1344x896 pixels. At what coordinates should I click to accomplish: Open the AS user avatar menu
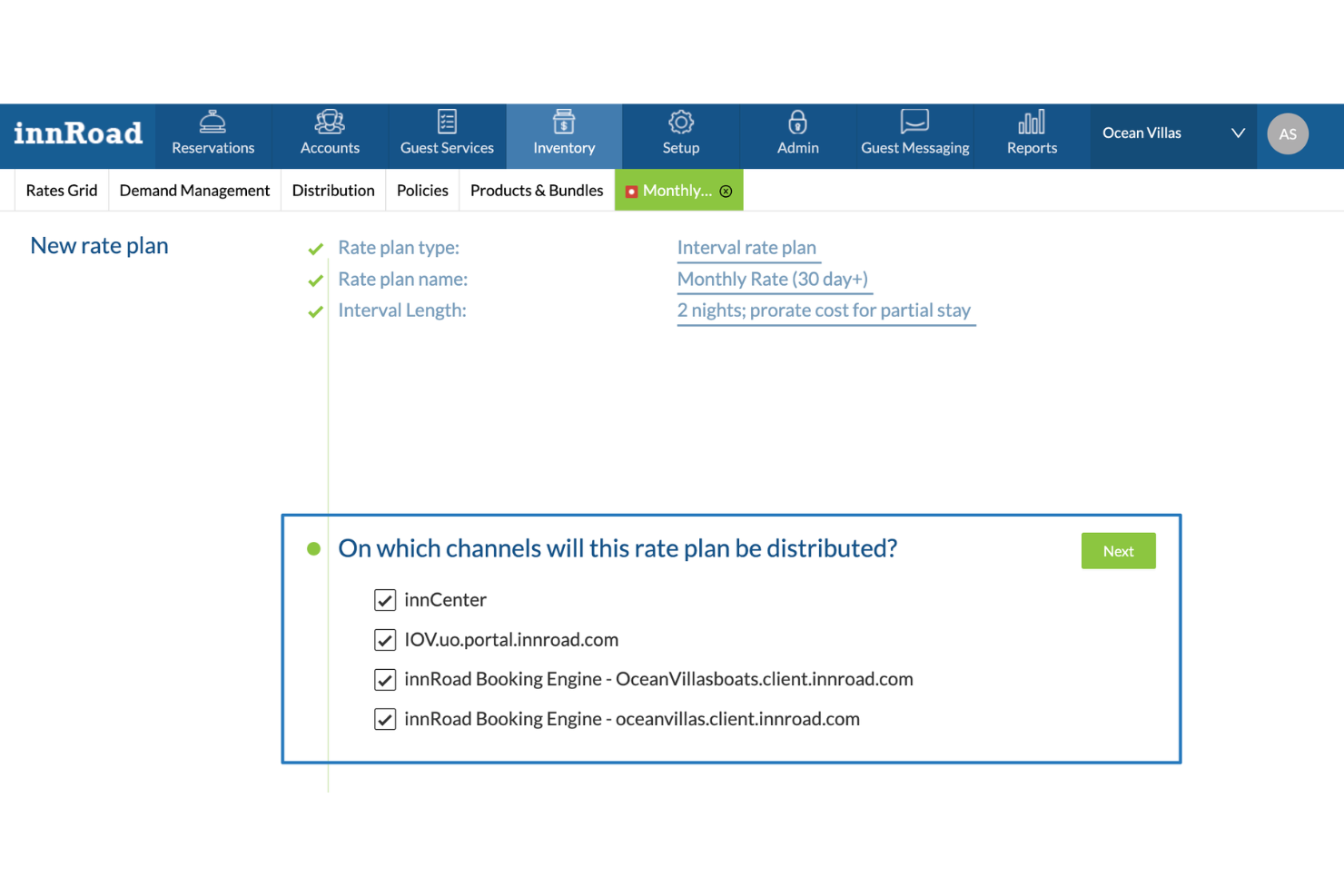(1288, 133)
